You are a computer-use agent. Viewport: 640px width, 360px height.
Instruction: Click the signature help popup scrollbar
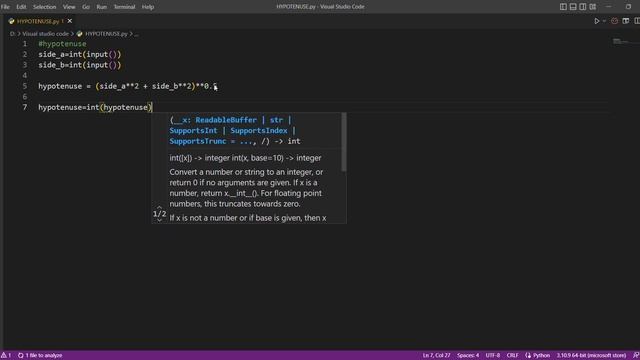coord(344,142)
